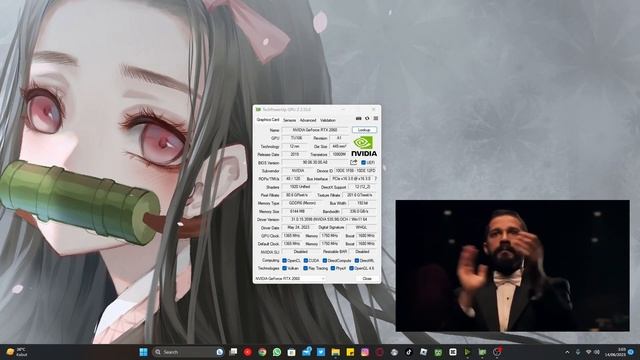Open WhatsApp from the taskbar
Image resolution: width=640 pixels, height=360 pixels.
point(277,352)
